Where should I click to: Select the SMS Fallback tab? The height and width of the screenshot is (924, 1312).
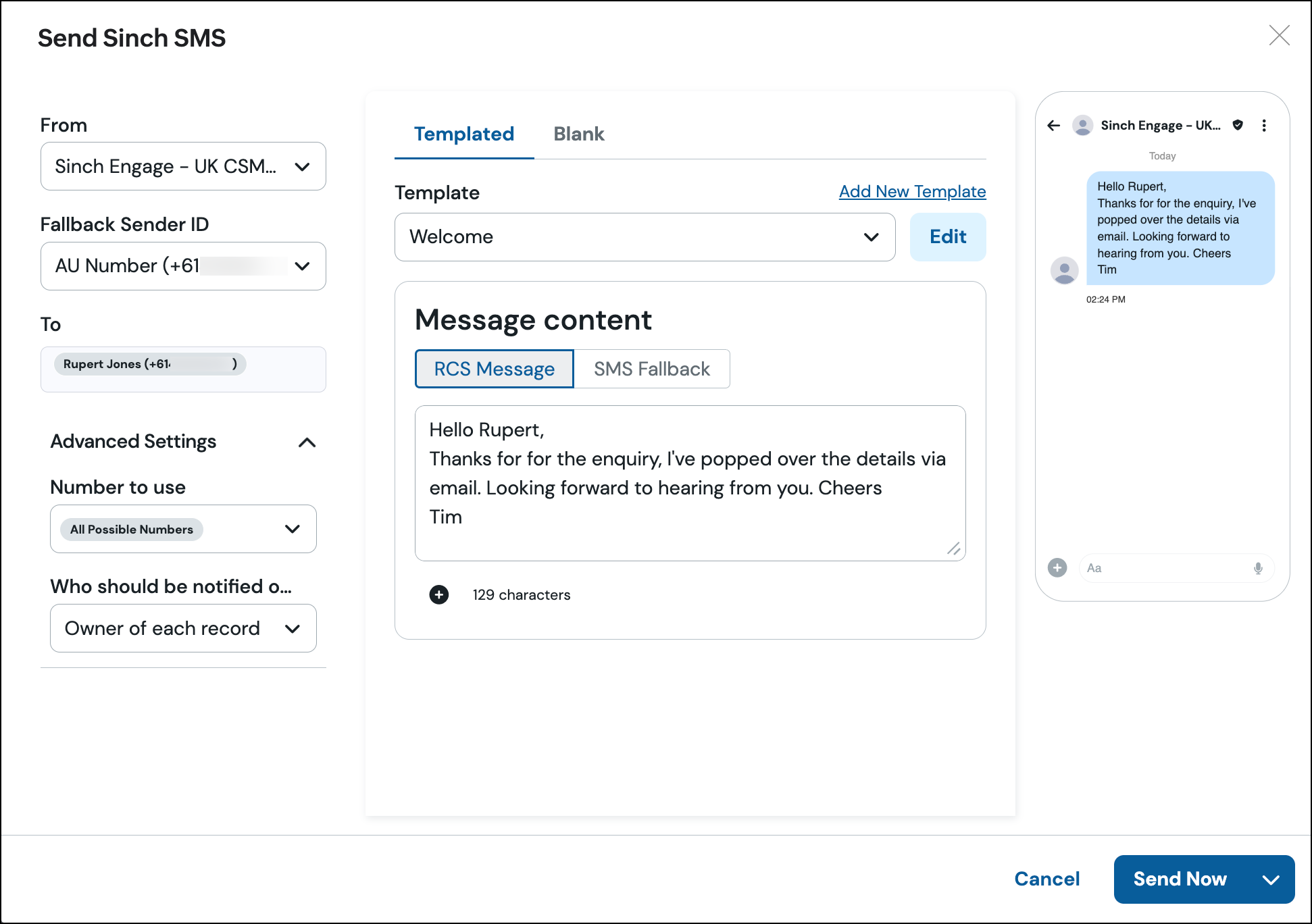pyautogui.click(x=652, y=369)
